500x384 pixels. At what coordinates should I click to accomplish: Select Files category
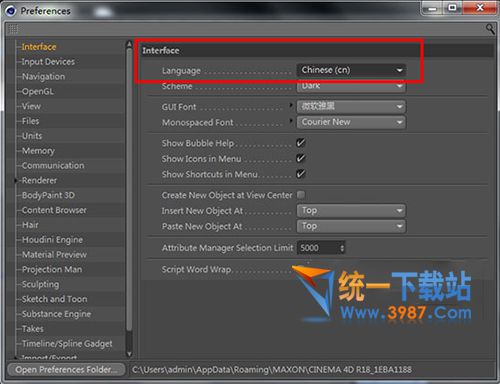[30, 121]
